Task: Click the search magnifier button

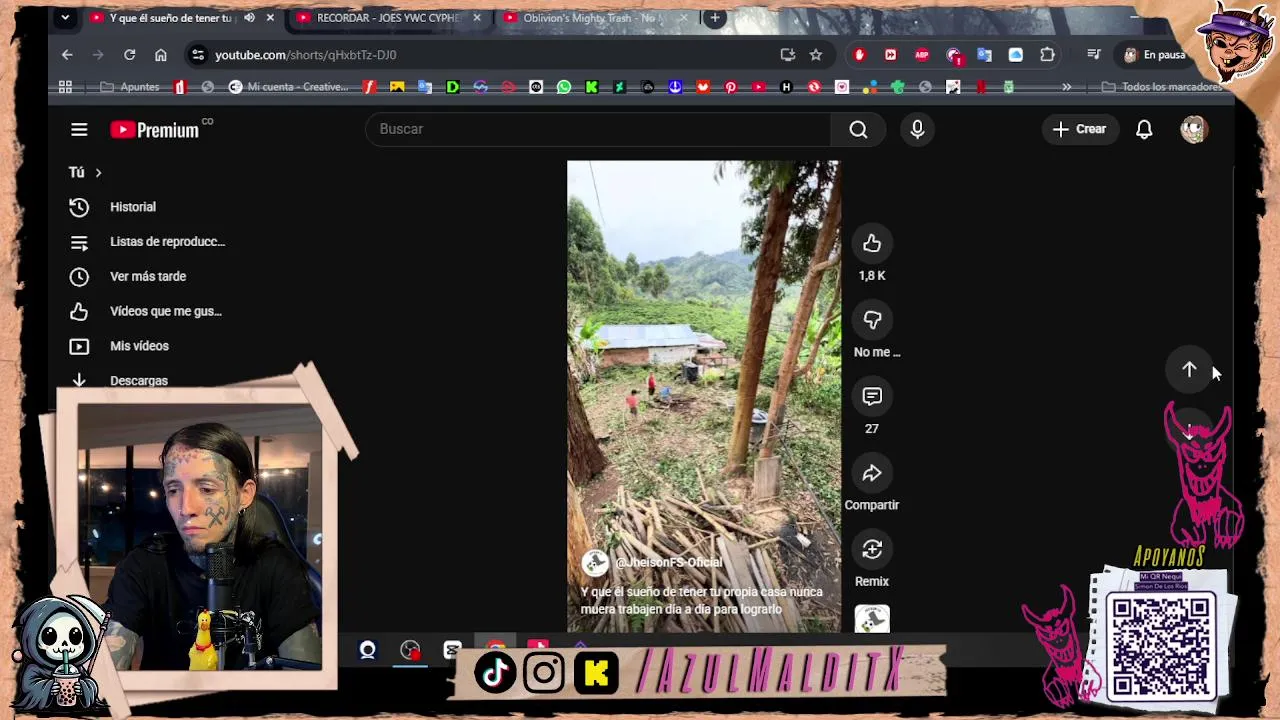Action: (858, 129)
